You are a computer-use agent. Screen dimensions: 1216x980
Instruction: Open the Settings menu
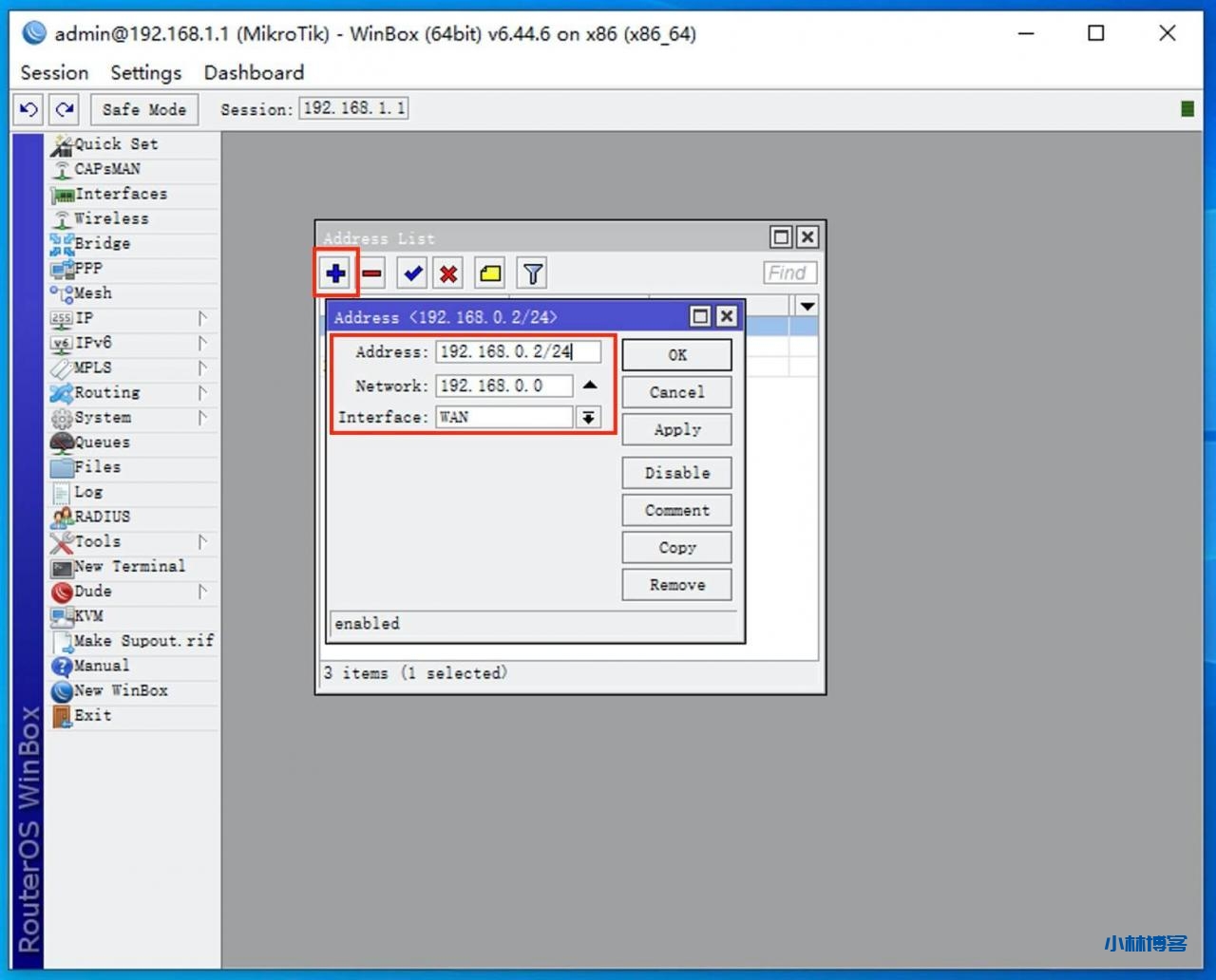tap(145, 73)
